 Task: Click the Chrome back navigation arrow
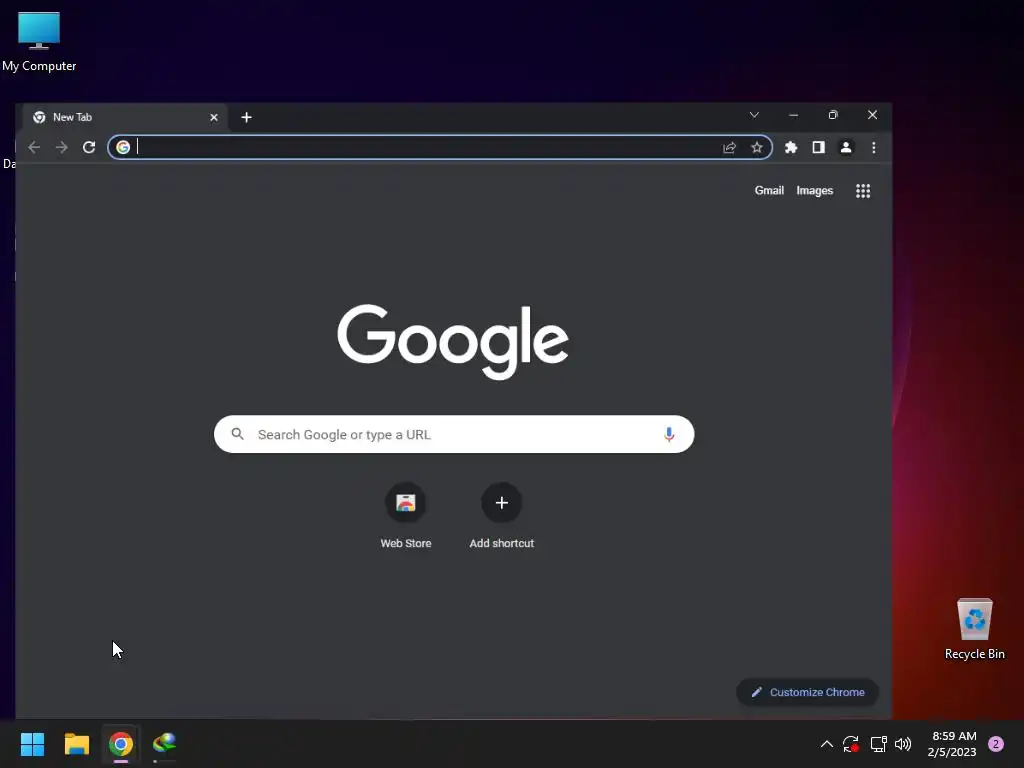pyautogui.click(x=34, y=148)
